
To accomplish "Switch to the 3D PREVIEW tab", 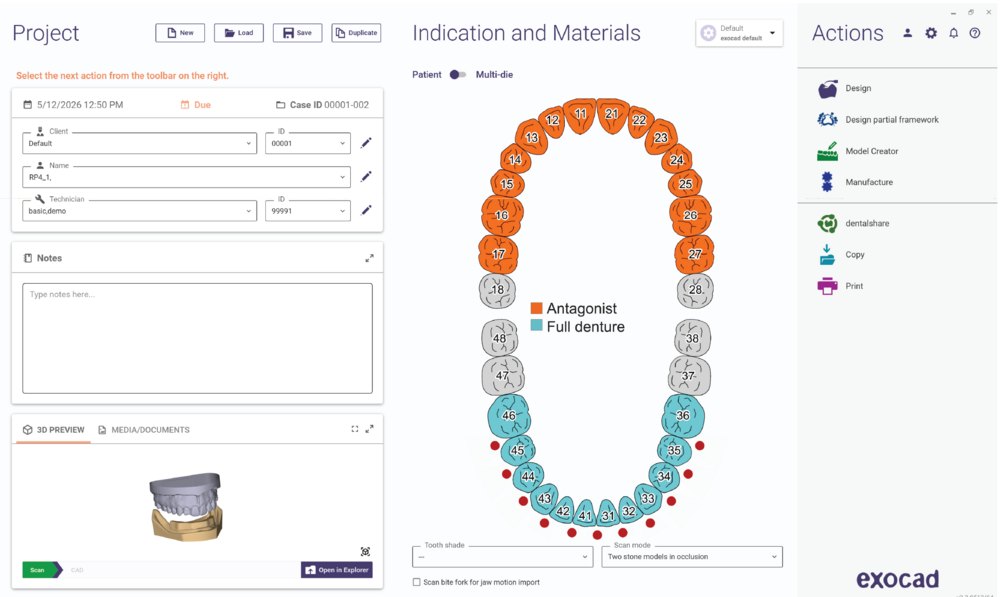I will tap(54, 430).
